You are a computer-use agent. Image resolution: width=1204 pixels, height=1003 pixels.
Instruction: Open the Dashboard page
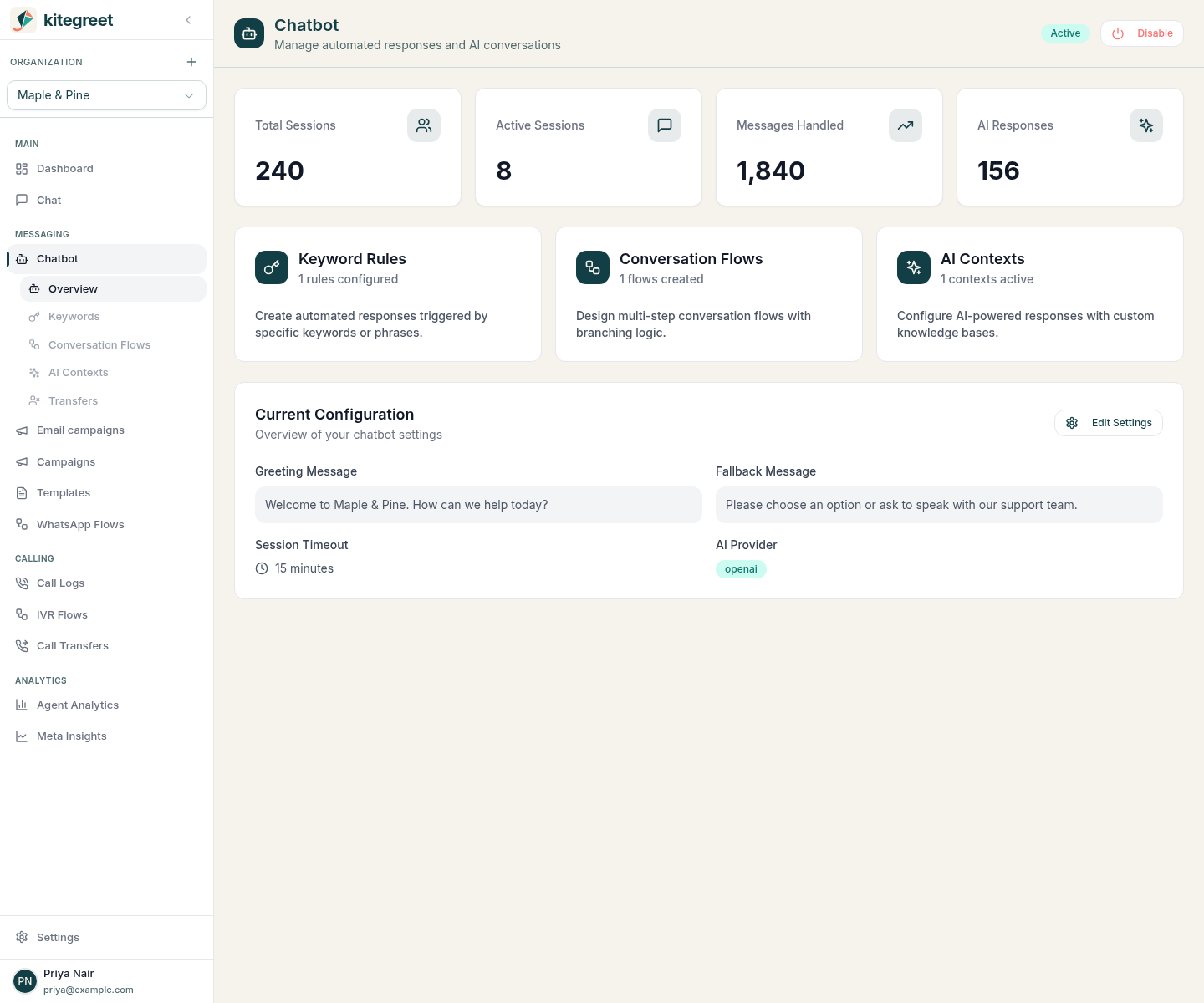coord(106,169)
